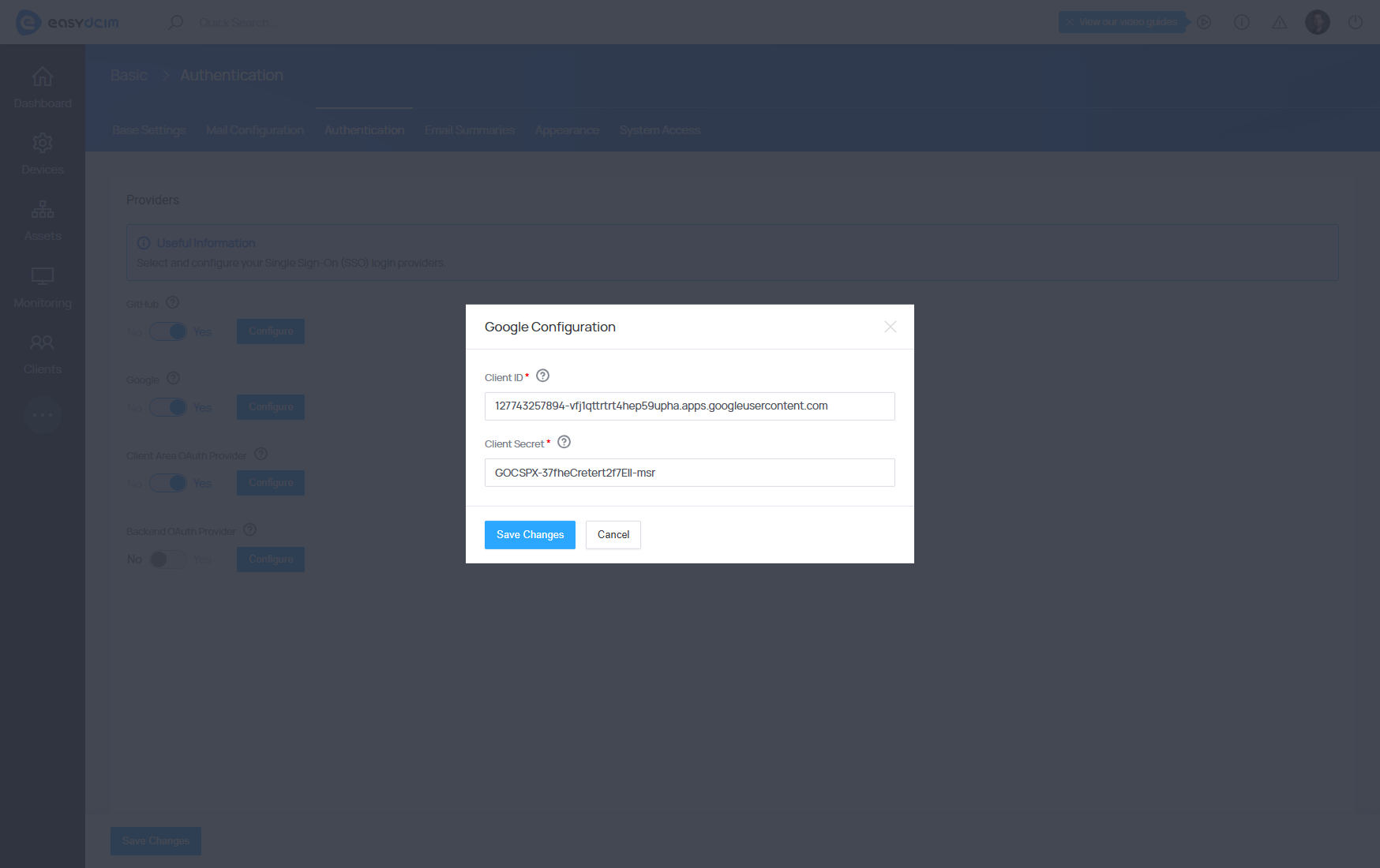Switch to Email Summaries tab

470,130
